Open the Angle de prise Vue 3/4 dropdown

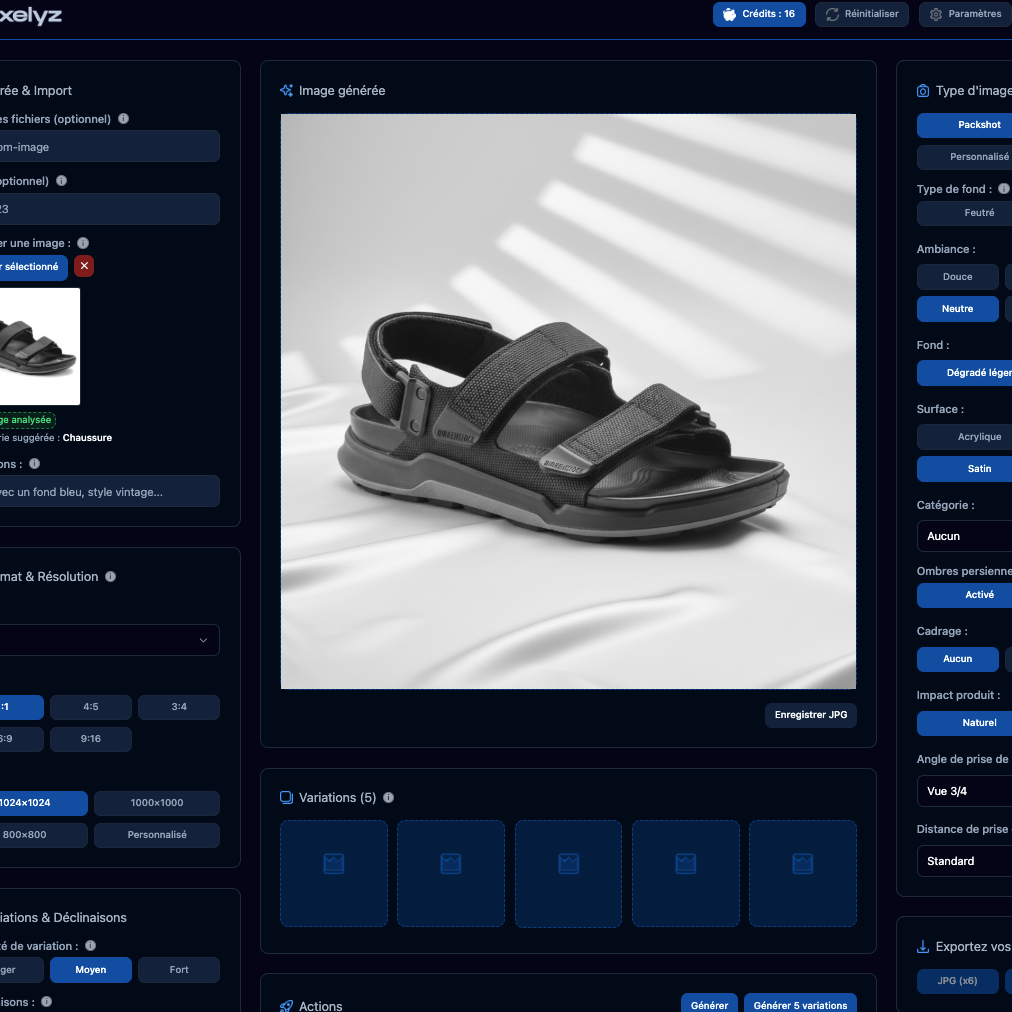(965, 791)
